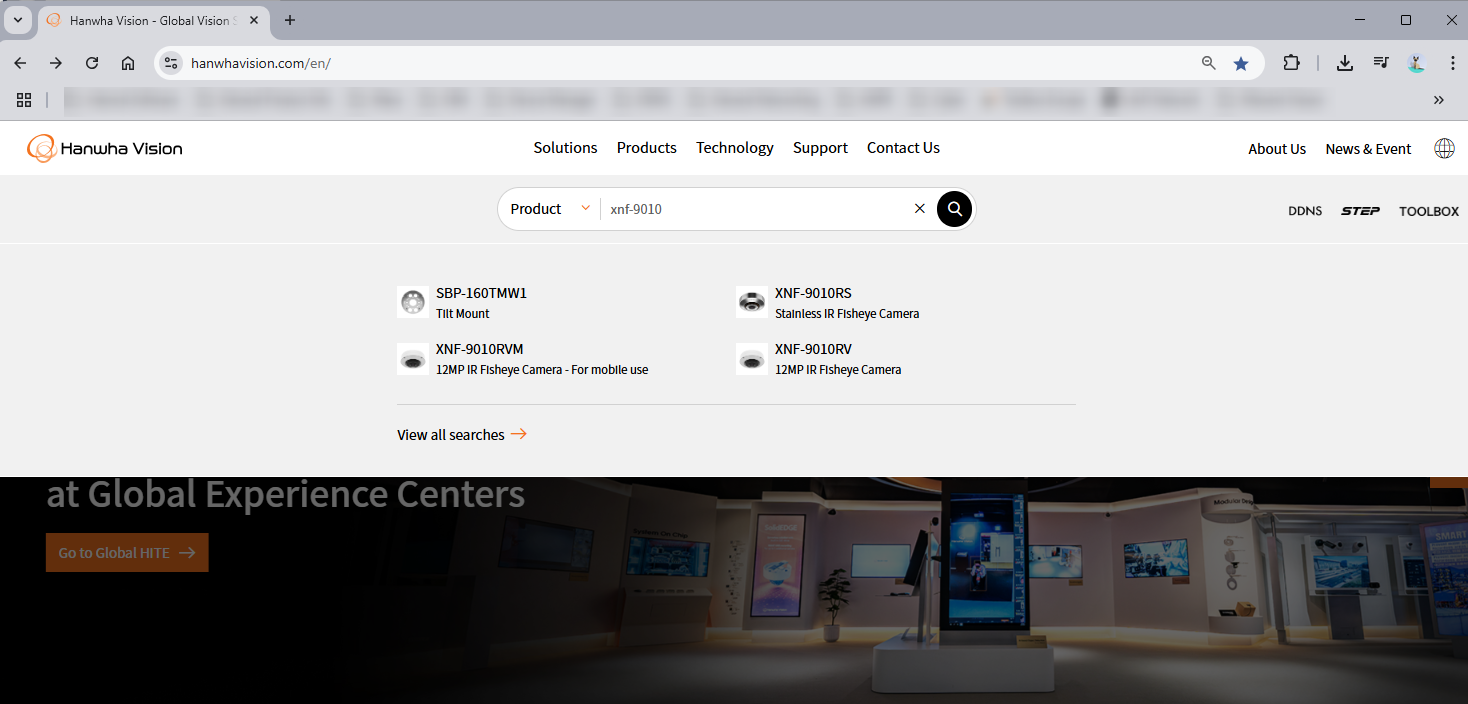The image size is (1468, 704).
Task: Click the search field containing xnf-9010
Action: tap(755, 209)
